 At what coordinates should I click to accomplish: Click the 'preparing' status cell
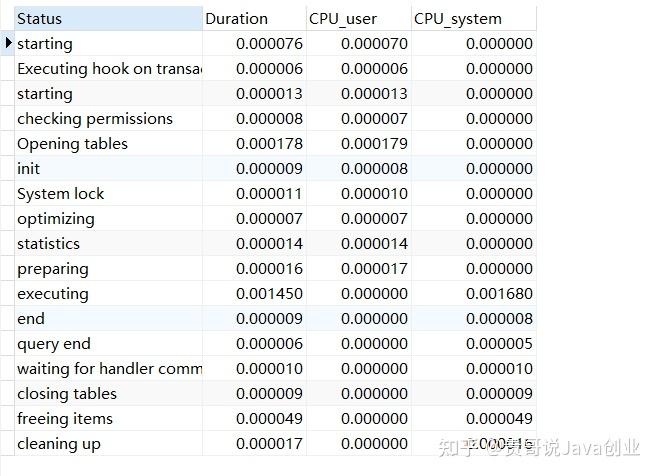(x=53, y=269)
